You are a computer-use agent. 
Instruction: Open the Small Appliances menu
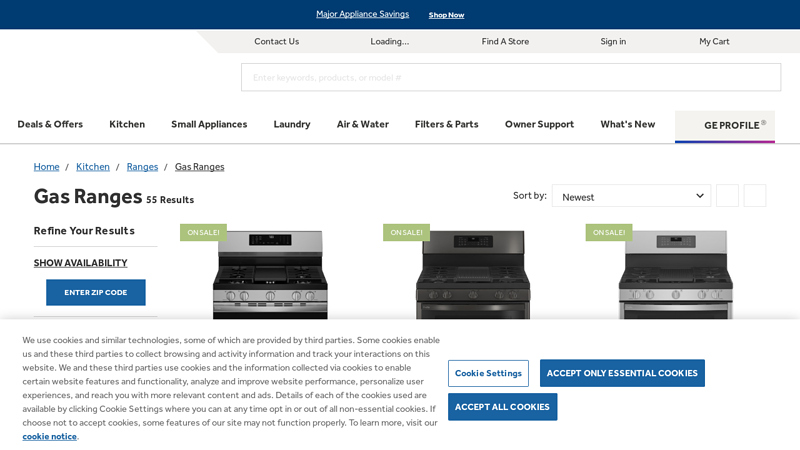(209, 124)
